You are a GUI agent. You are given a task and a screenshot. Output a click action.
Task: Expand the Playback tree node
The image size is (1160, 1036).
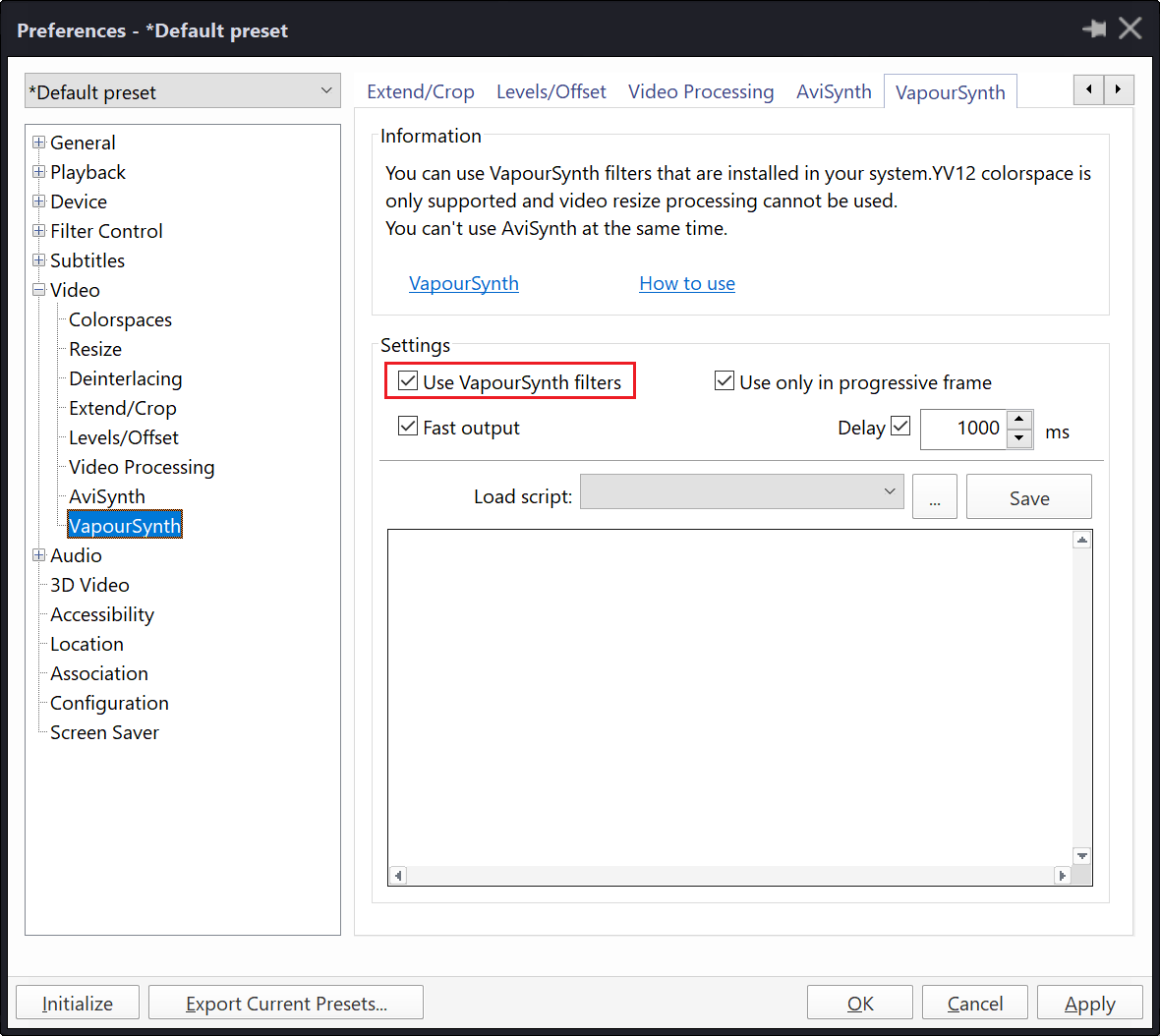tap(39, 172)
